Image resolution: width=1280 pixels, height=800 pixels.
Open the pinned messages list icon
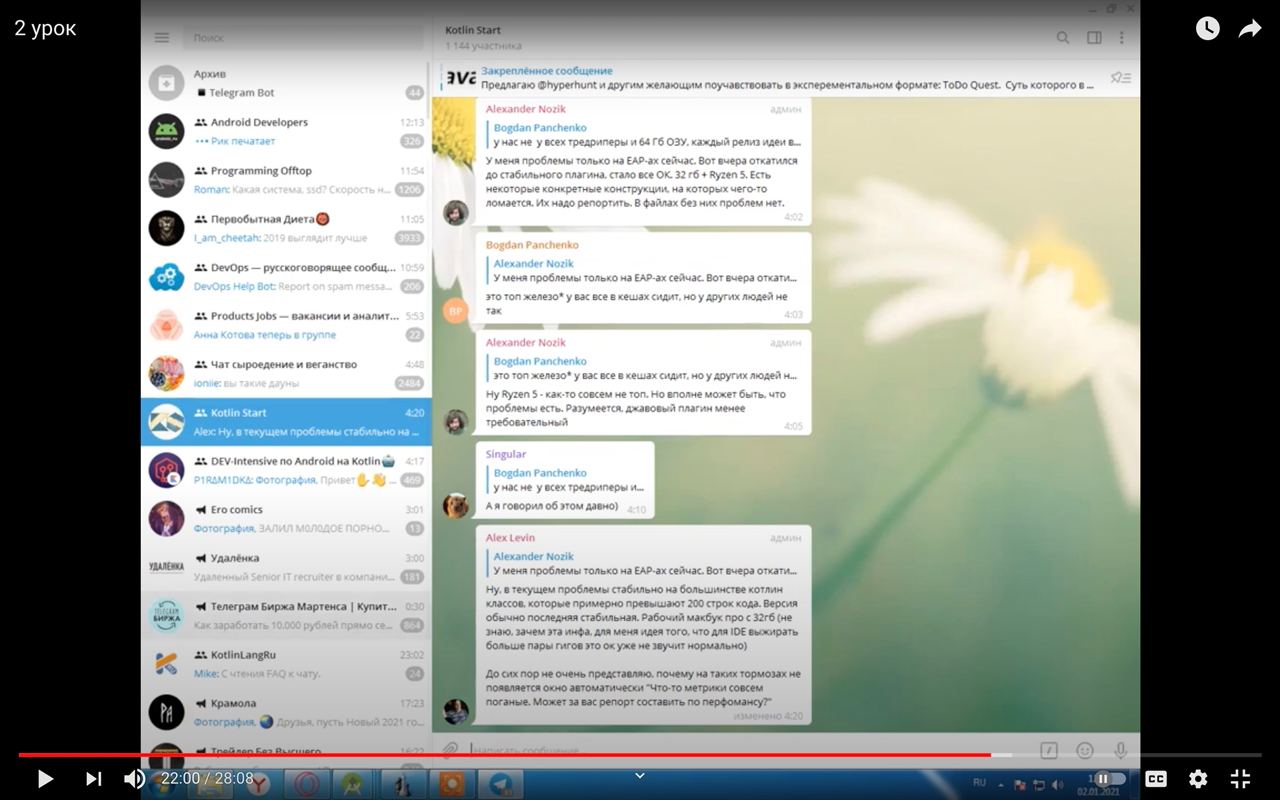(1121, 78)
